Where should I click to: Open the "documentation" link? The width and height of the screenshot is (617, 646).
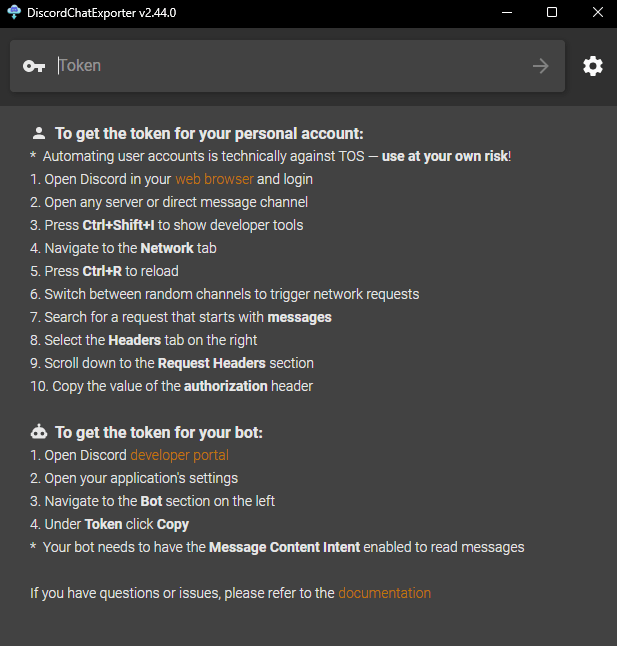[384, 593]
